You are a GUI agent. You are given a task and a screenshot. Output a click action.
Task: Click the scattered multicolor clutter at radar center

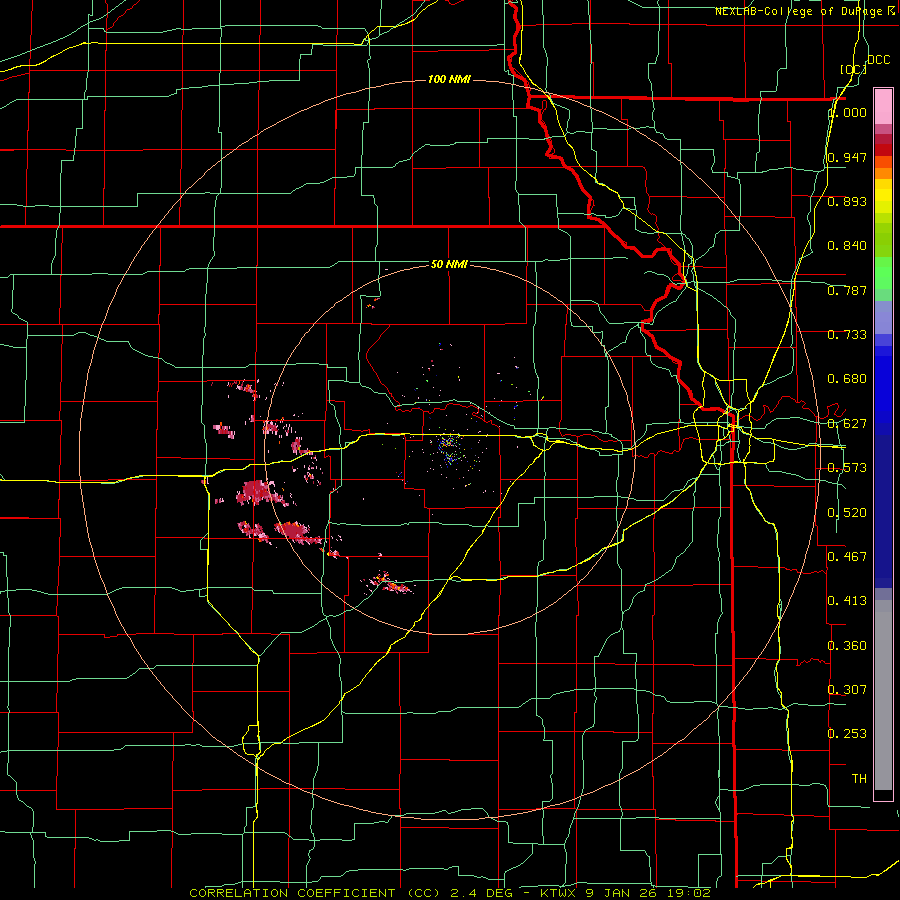coord(449,448)
